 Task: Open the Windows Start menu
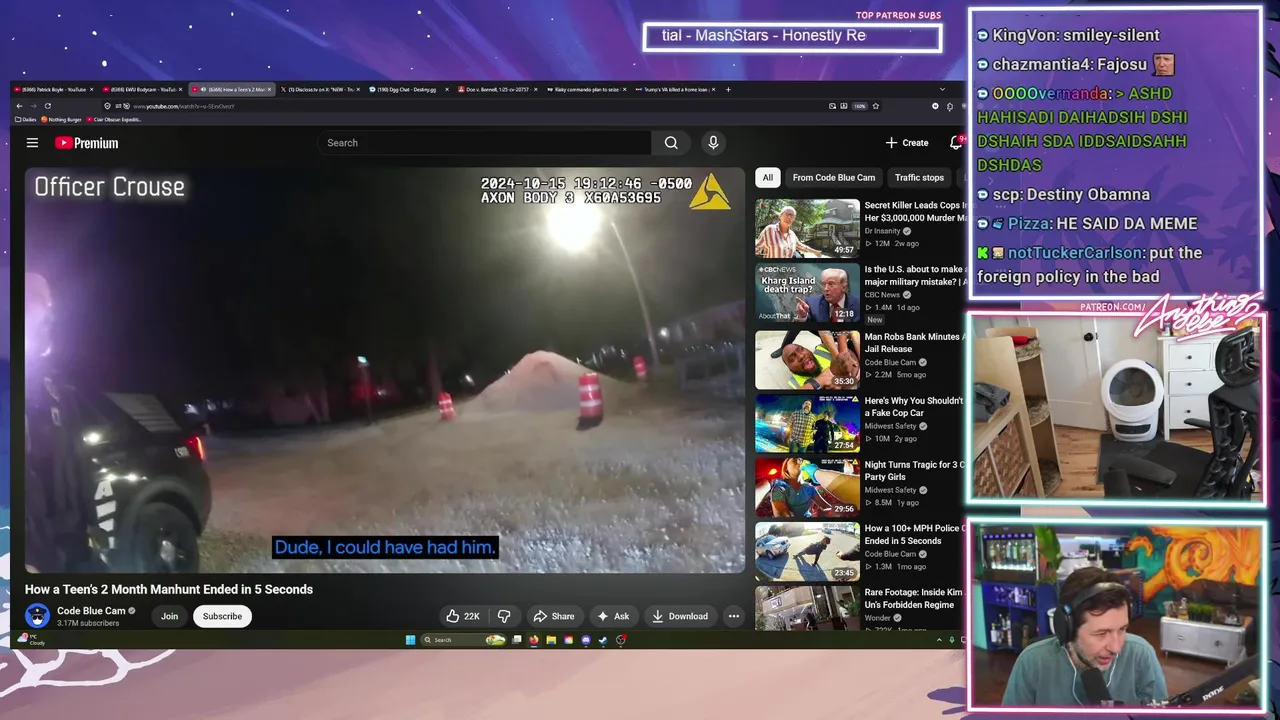[x=410, y=640]
